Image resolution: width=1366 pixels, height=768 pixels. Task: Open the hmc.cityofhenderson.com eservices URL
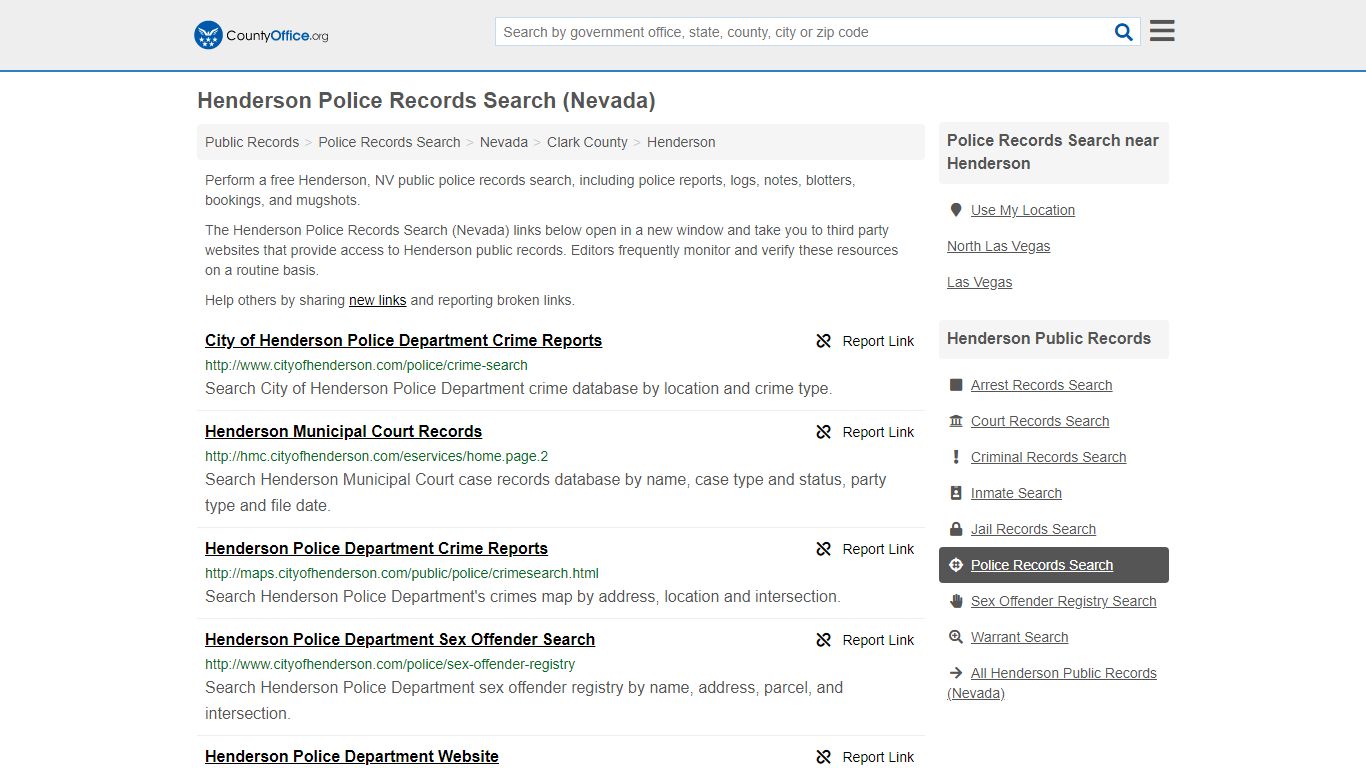click(x=376, y=456)
